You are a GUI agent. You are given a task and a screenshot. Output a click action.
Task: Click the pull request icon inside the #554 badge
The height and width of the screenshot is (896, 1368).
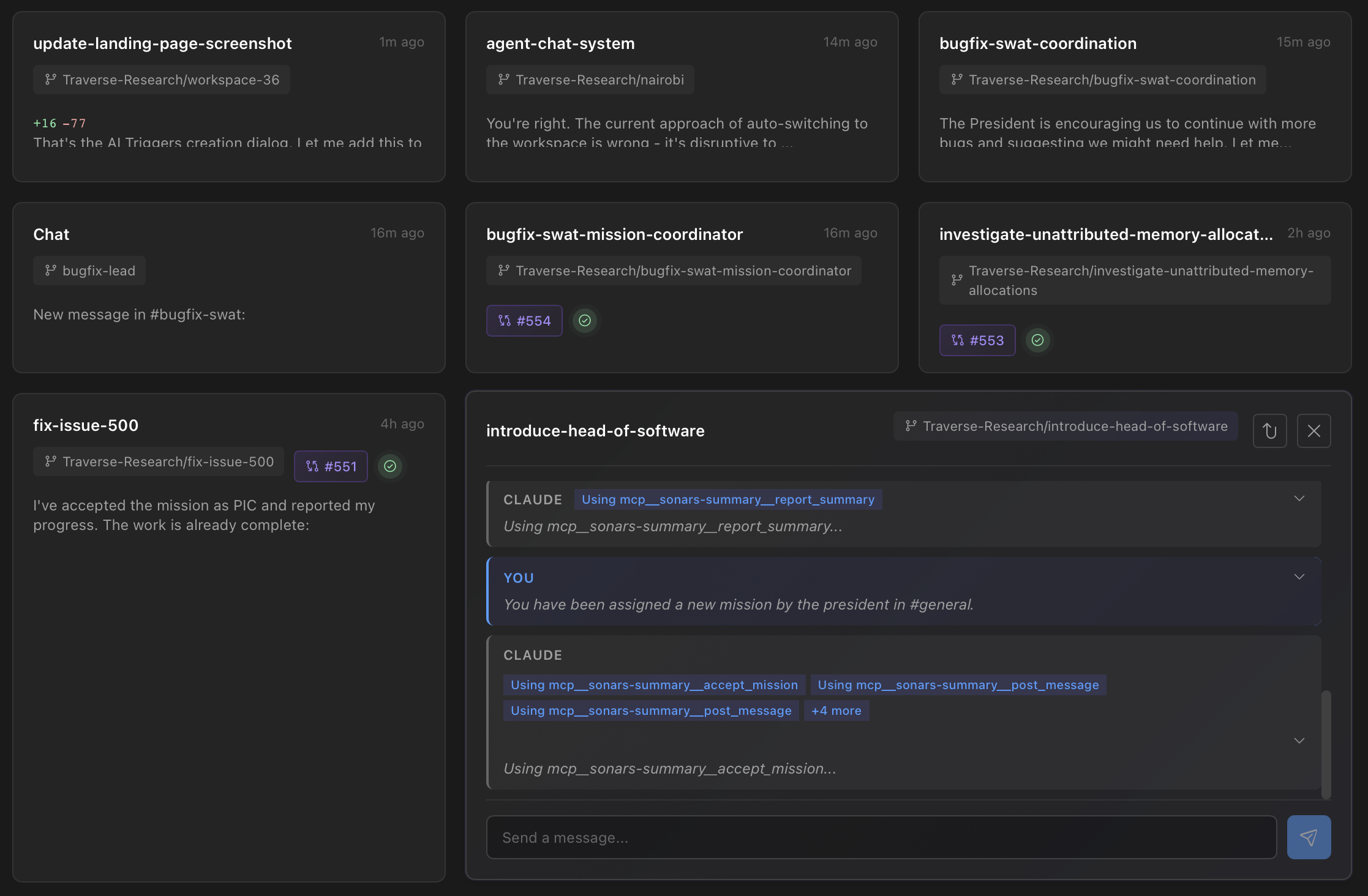pyautogui.click(x=505, y=320)
